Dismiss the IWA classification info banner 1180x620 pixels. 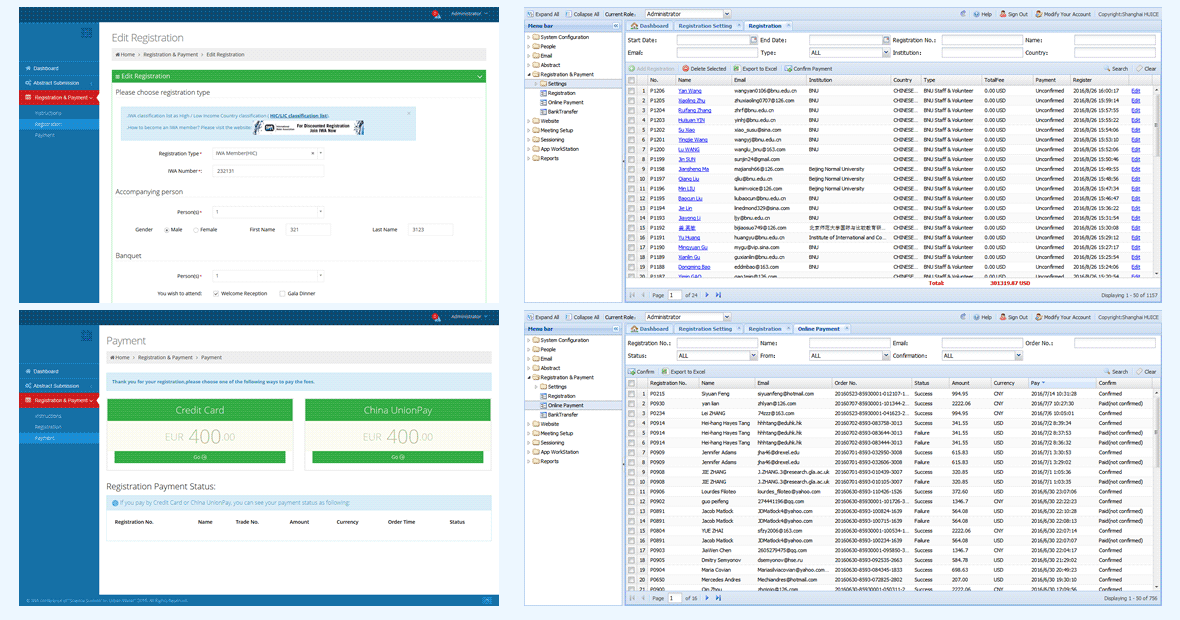(x=409, y=114)
